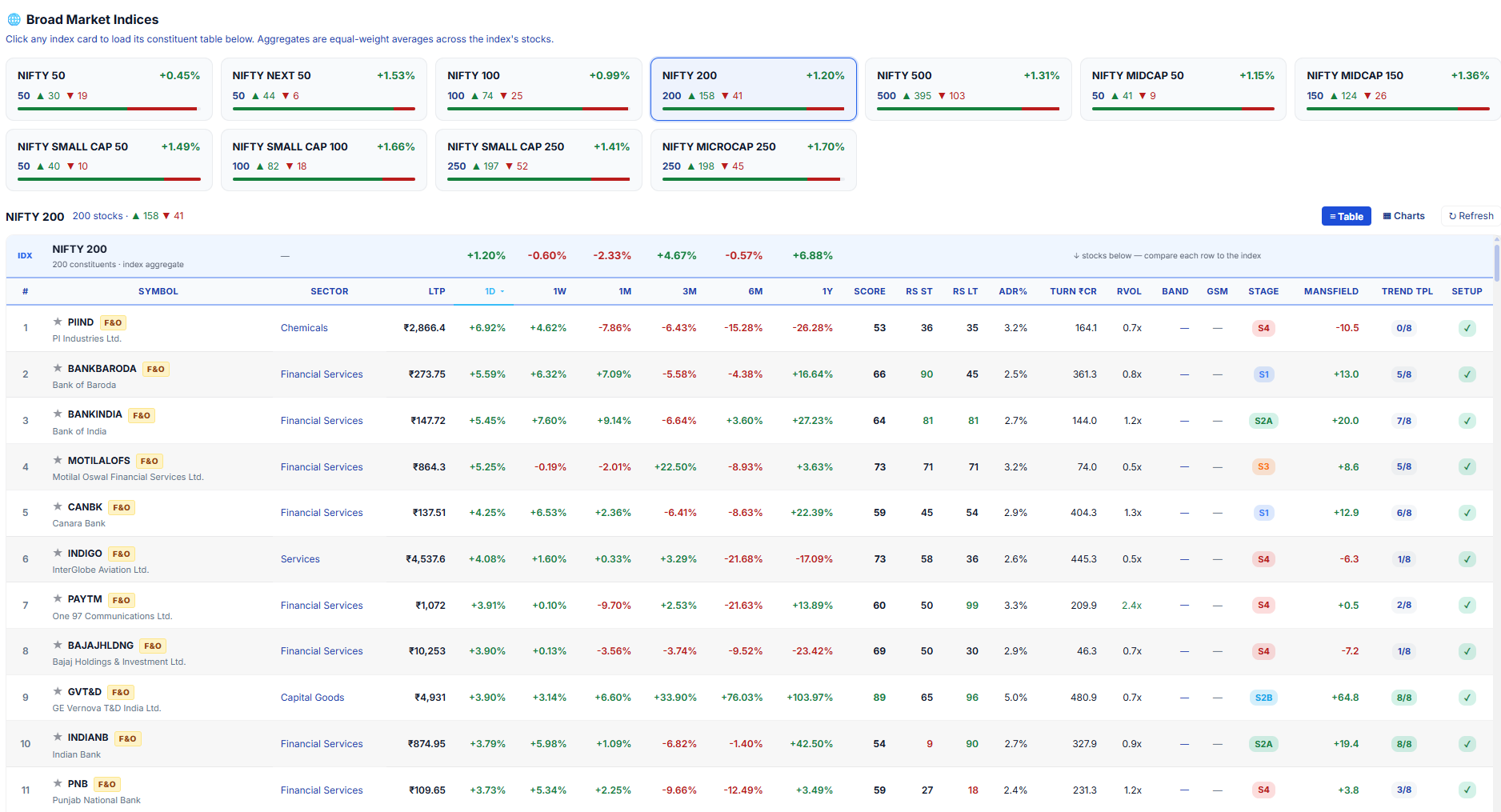Click S2A stage badge for BANKINDIA
Viewport: 1501px width, 812px height.
point(1263,421)
